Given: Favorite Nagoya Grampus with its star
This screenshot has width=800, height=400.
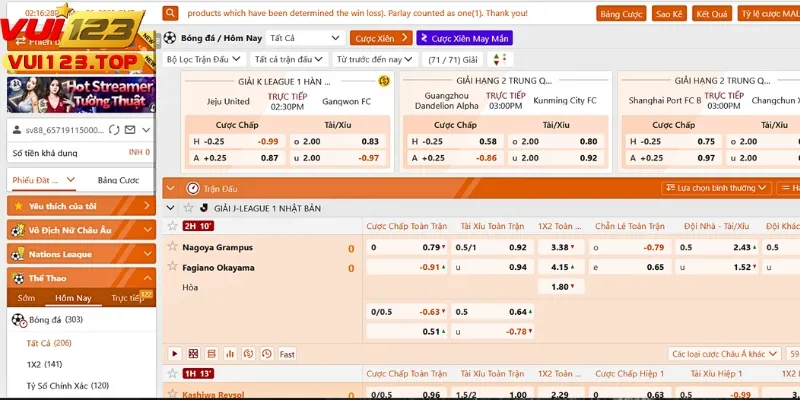Looking at the screenshot, I should coord(172,246).
